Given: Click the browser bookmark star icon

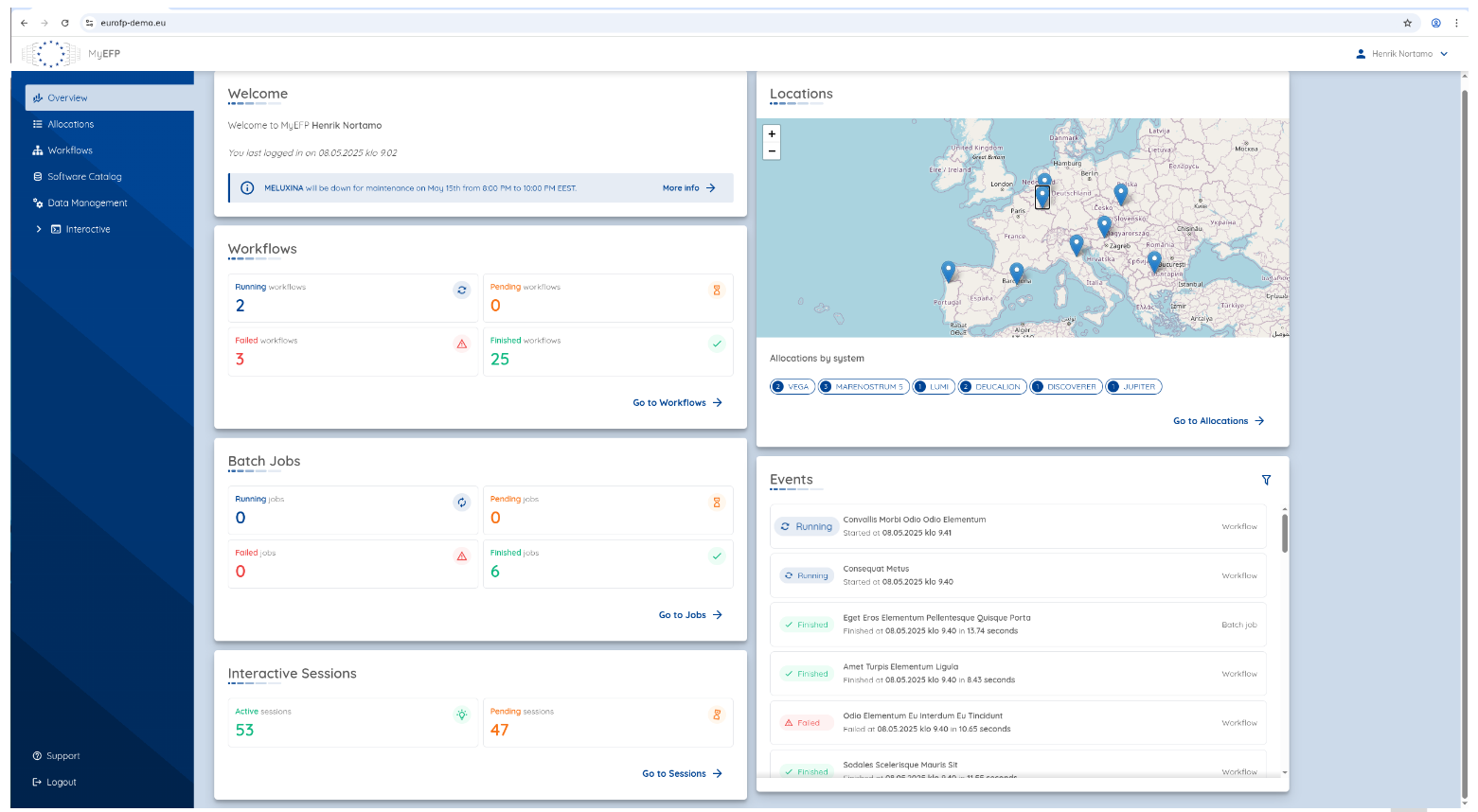Looking at the screenshot, I should click(1407, 23).
